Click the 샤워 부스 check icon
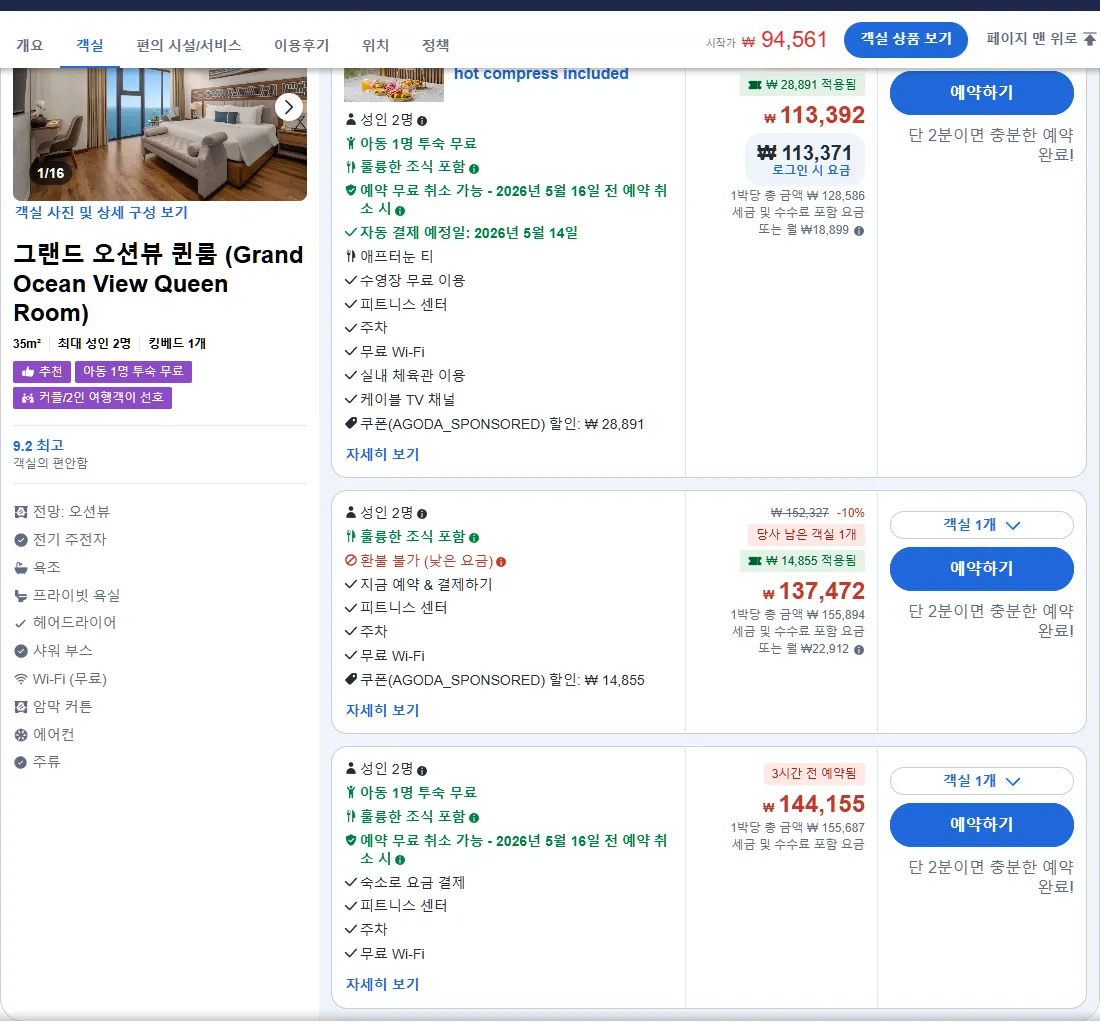 pyautogui.click(x=21, y=651)
